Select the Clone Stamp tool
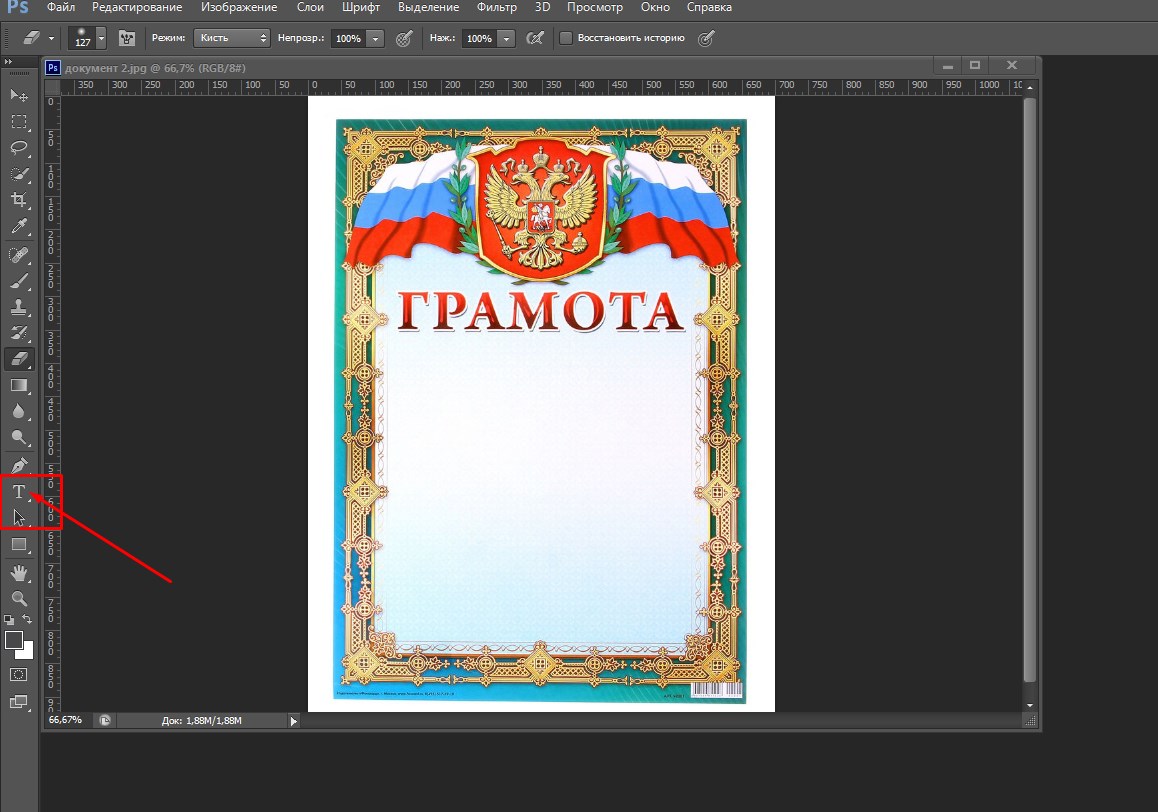 coord(19,306)
